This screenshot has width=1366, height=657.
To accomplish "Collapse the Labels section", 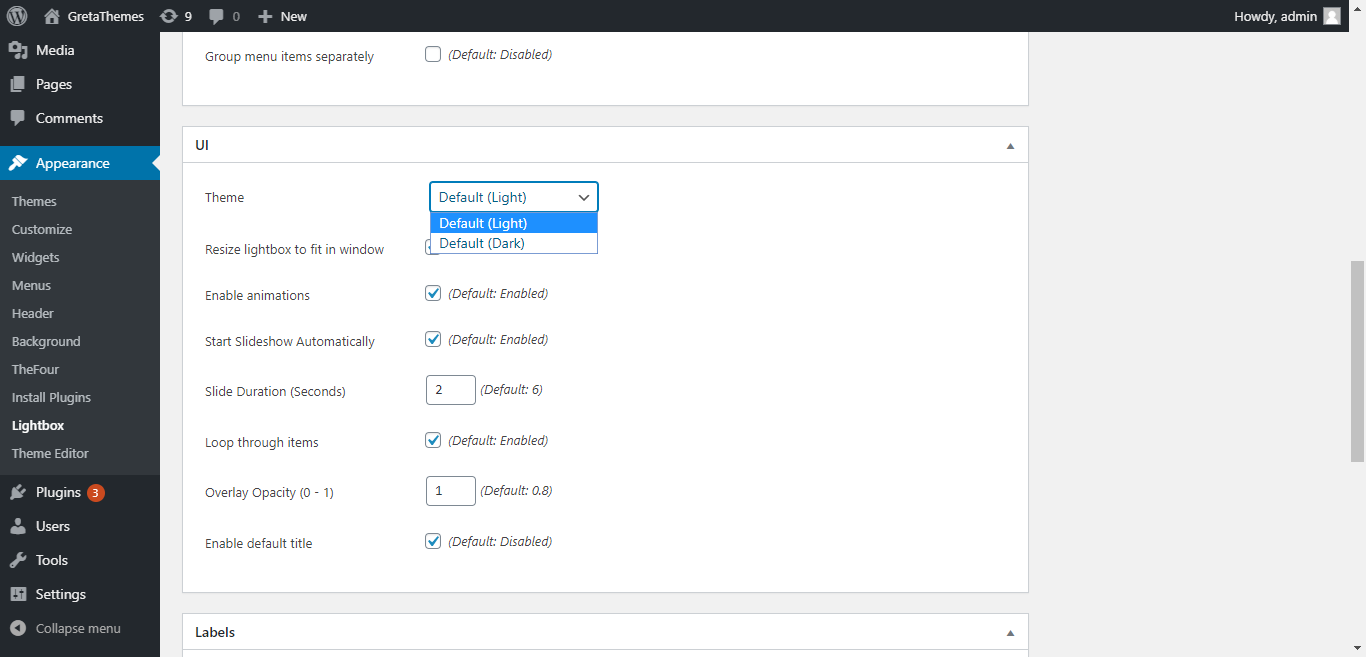I will pos(1009,632).
